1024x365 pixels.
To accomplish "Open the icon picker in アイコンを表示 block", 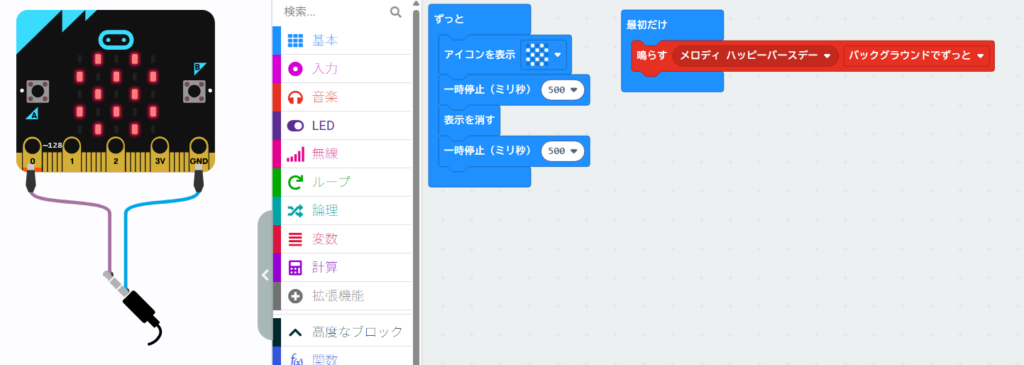I will [x=543, y=56].
